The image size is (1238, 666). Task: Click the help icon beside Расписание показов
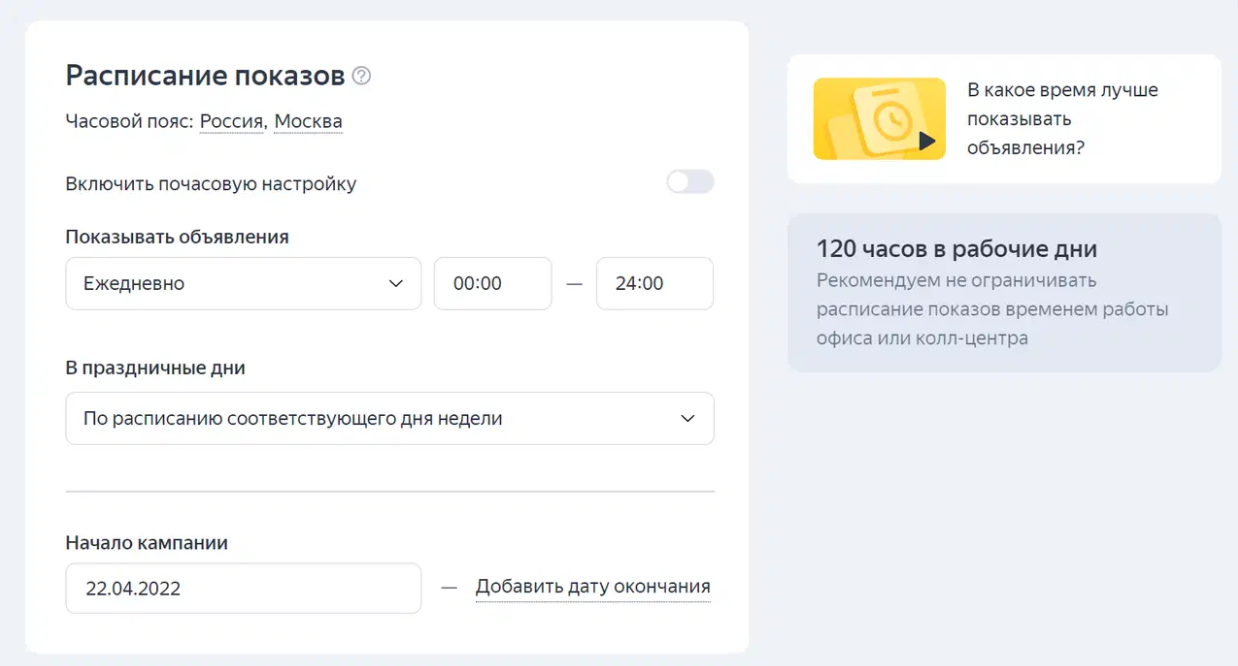coord(362,76)
